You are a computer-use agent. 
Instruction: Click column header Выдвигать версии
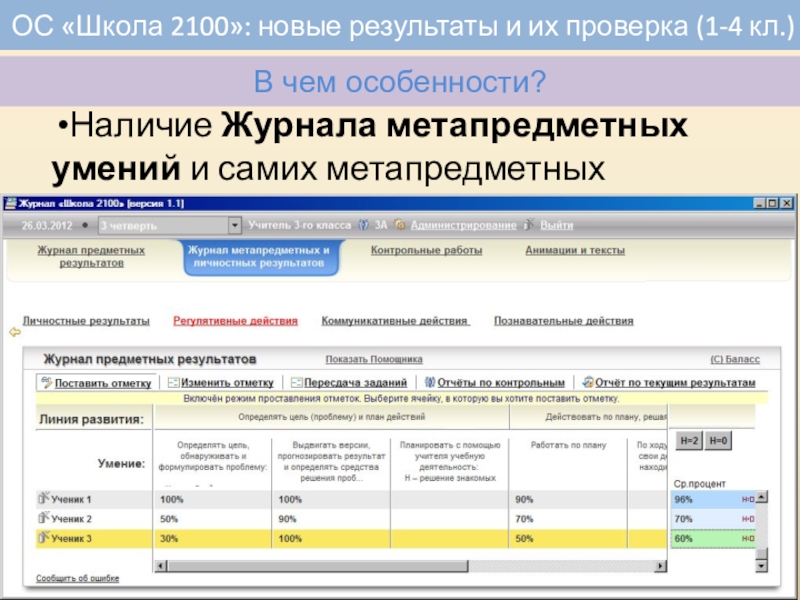331,461
